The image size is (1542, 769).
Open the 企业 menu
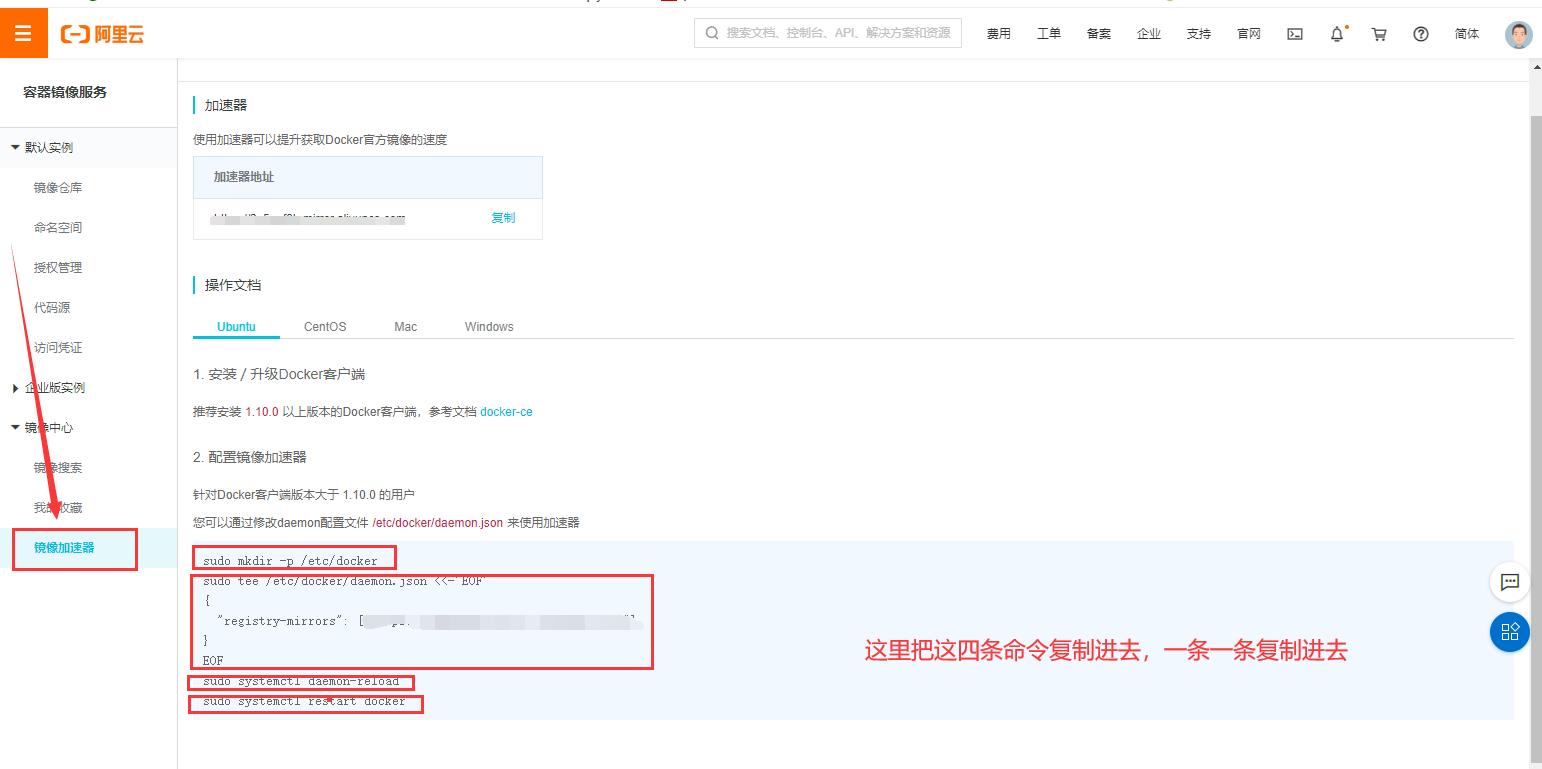1149,34
